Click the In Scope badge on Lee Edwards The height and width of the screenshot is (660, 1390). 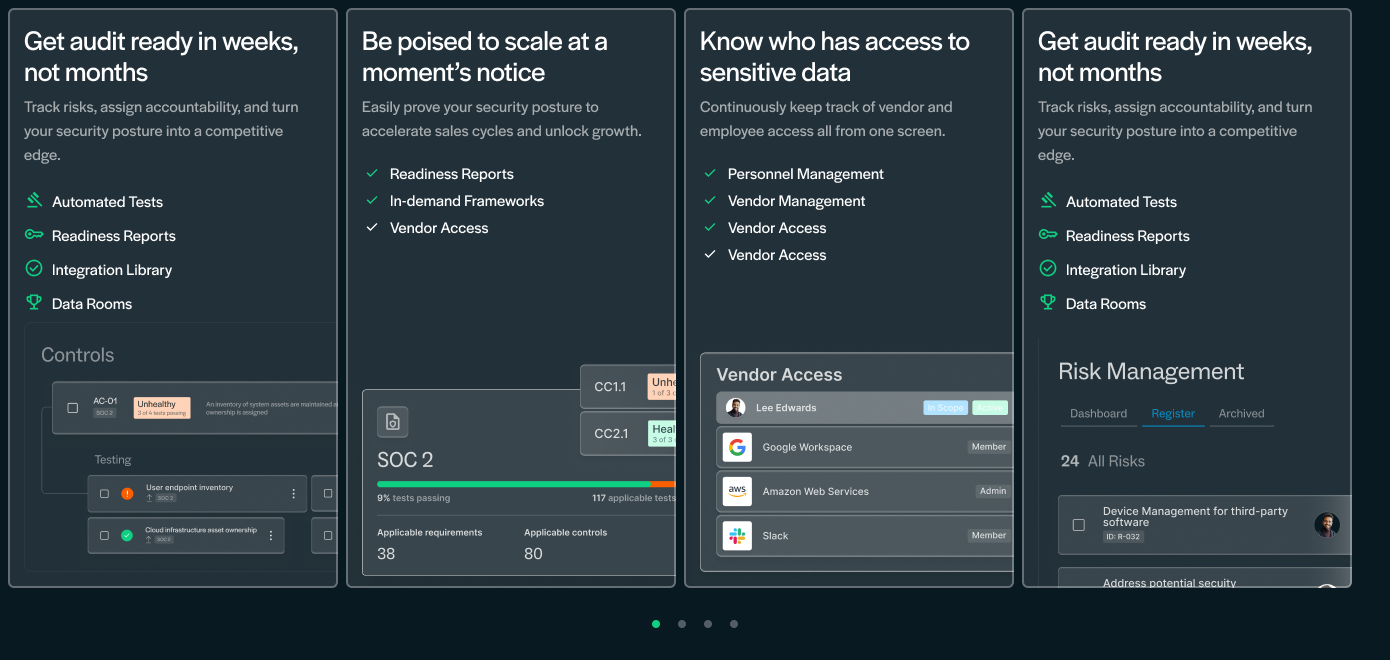point(945,407)
